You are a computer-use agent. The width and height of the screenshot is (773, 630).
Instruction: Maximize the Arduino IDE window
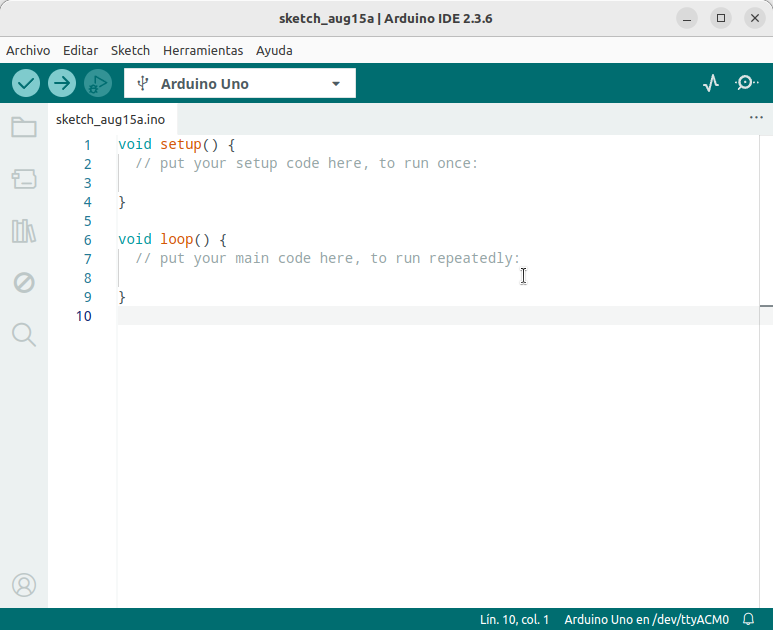721,18
